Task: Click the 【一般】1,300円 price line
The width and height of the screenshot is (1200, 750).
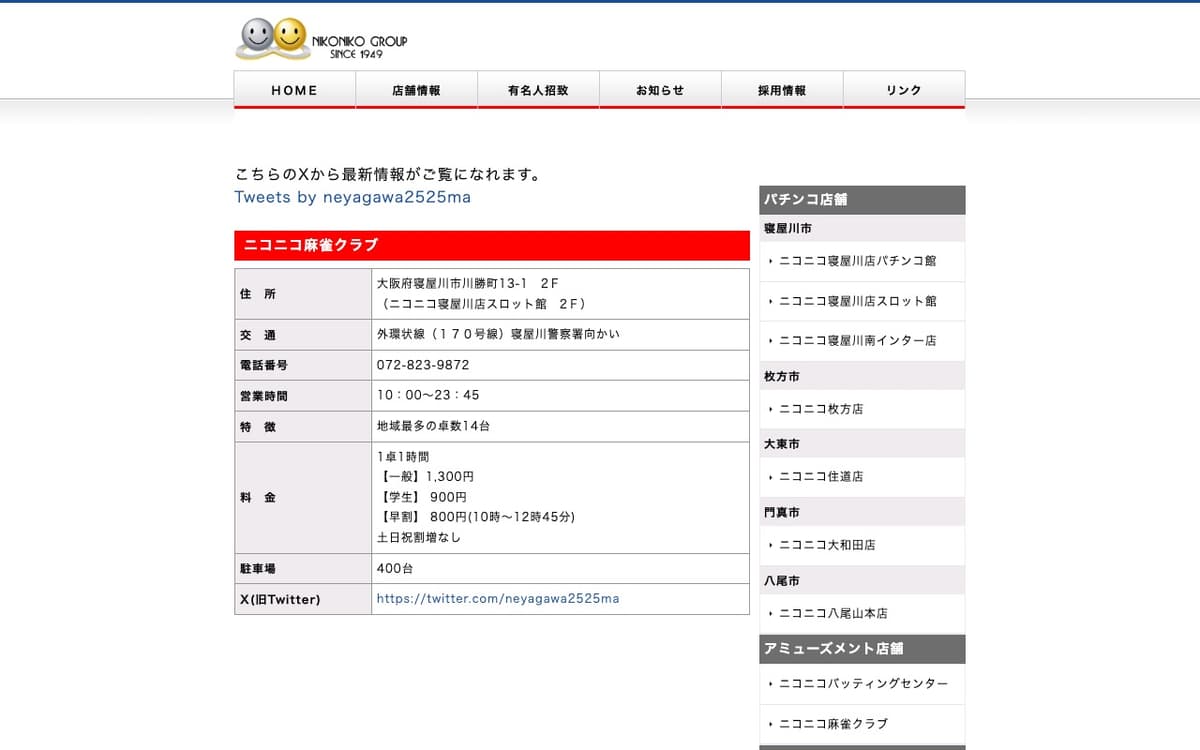Action: pos(425,477)
